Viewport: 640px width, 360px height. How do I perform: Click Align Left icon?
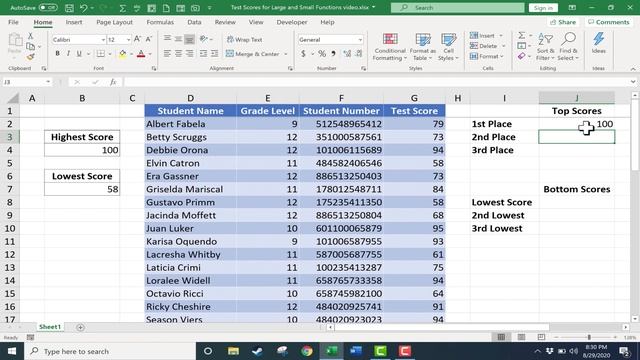pyautogui.click(x=167, y=53)
